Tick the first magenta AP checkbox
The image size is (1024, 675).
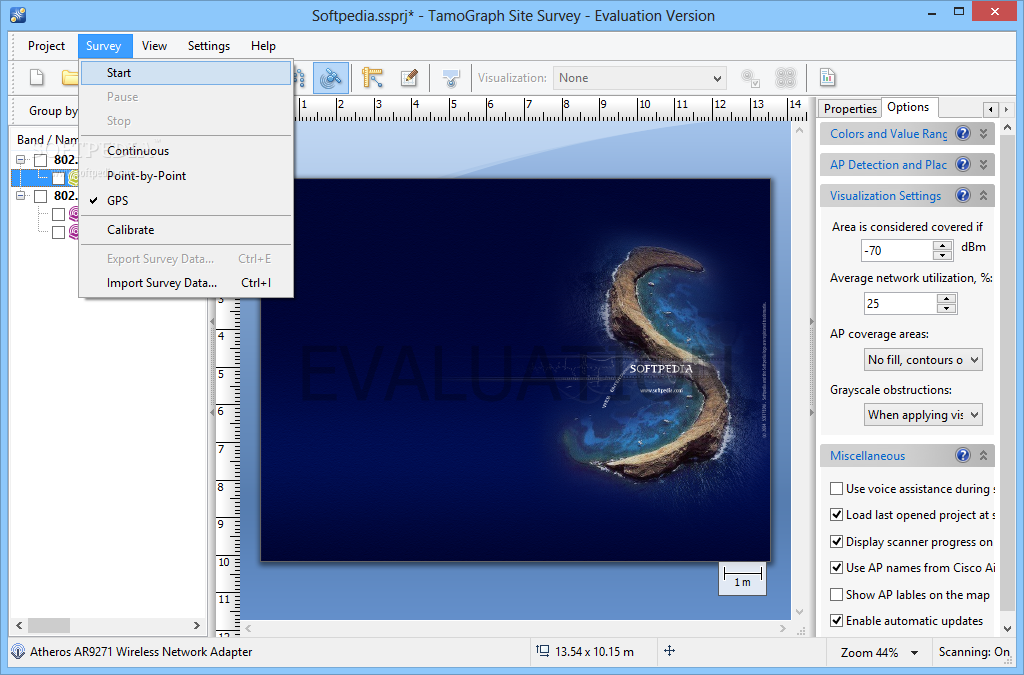pyautogui.click(x=59, y=214)
